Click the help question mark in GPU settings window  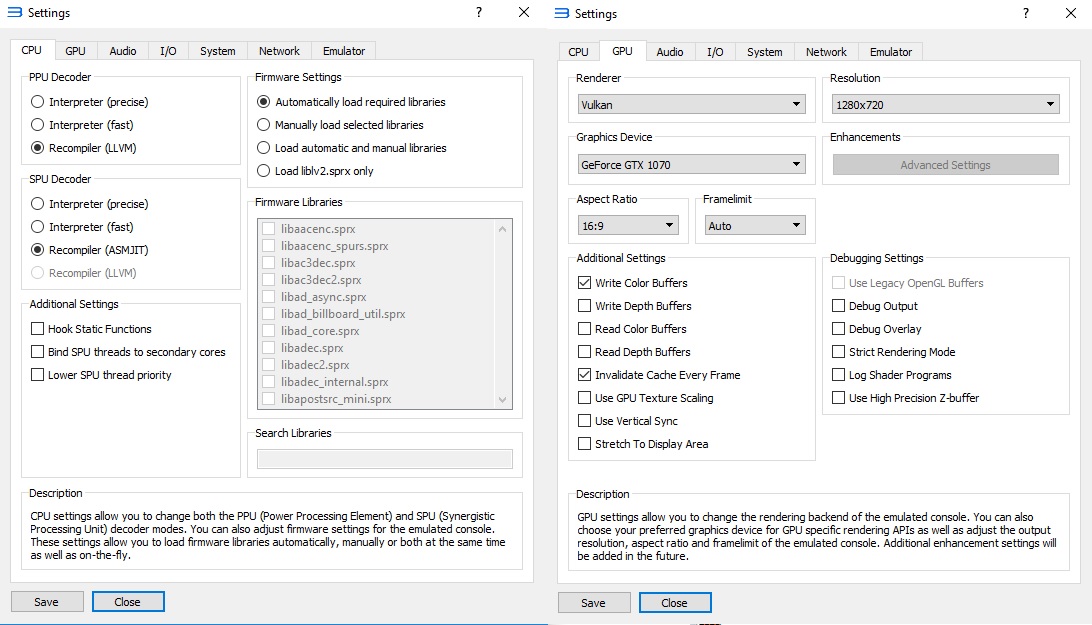[x=1026, y=13]
